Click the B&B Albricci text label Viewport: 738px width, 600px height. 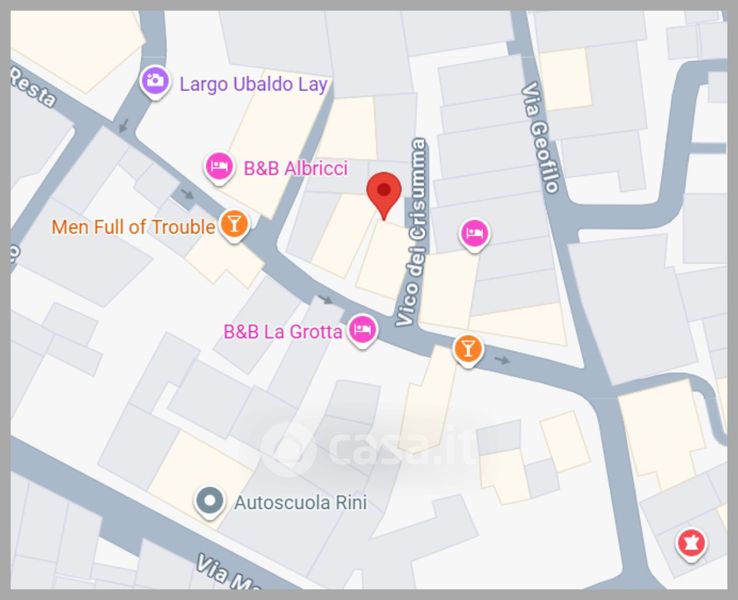pos(296,168)
